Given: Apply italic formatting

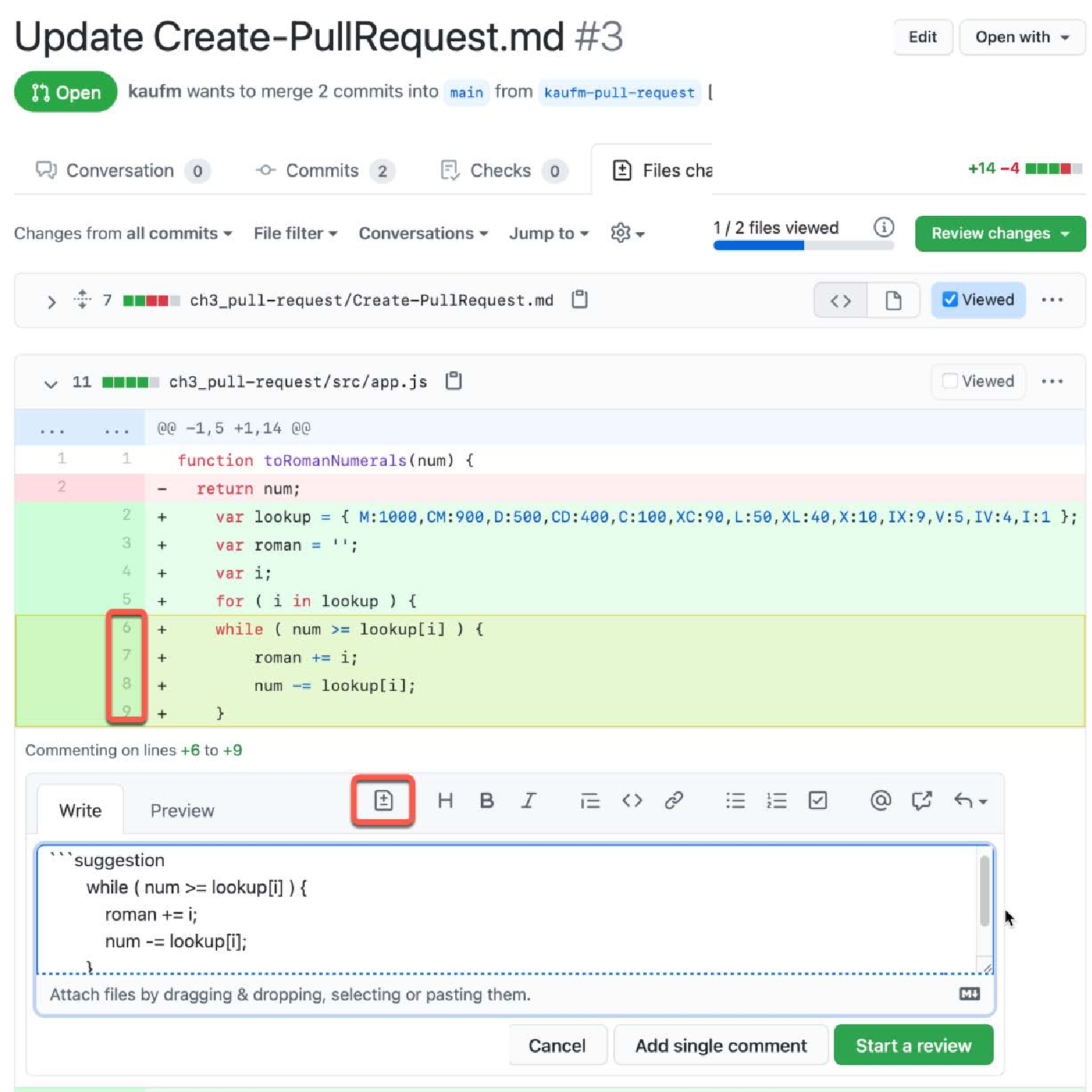Looking at the screenshot, I should (x=529, y=801).
